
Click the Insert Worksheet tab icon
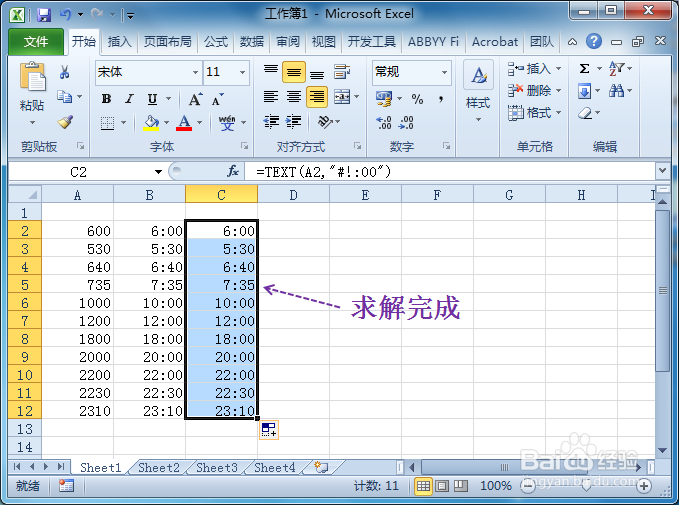point(321,467)
